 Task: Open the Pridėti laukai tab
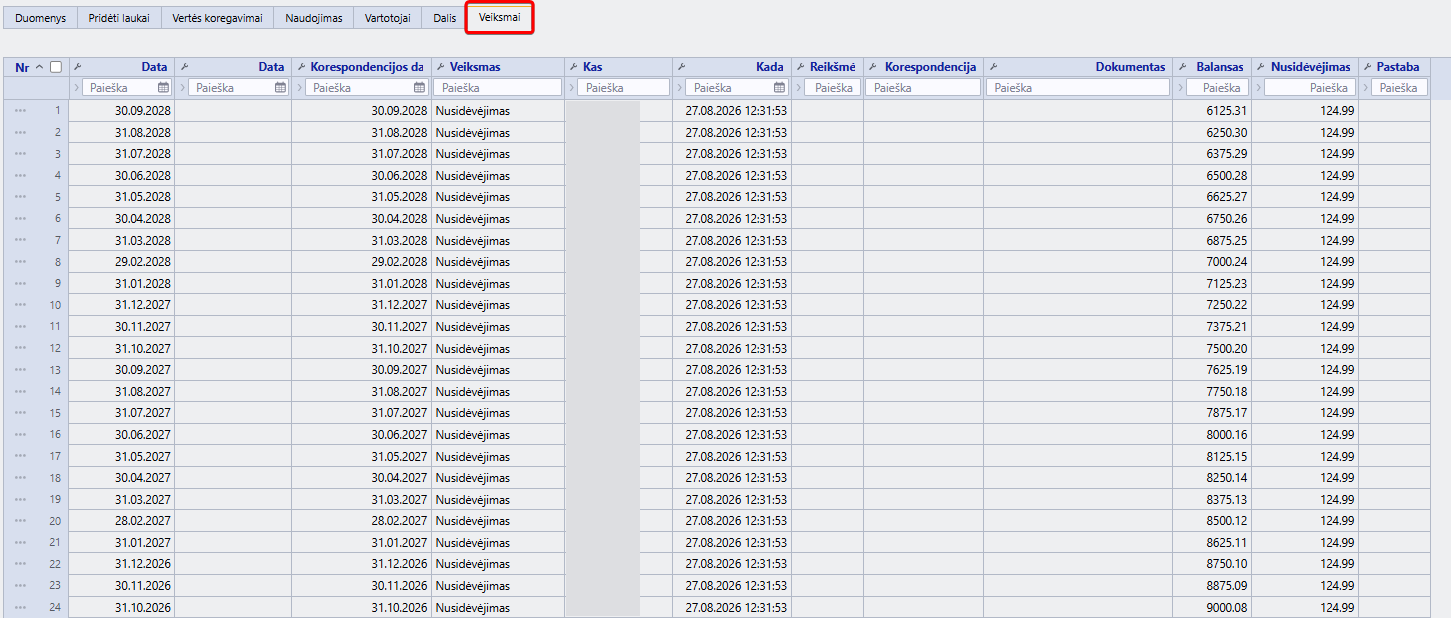[x=119, y=18]
